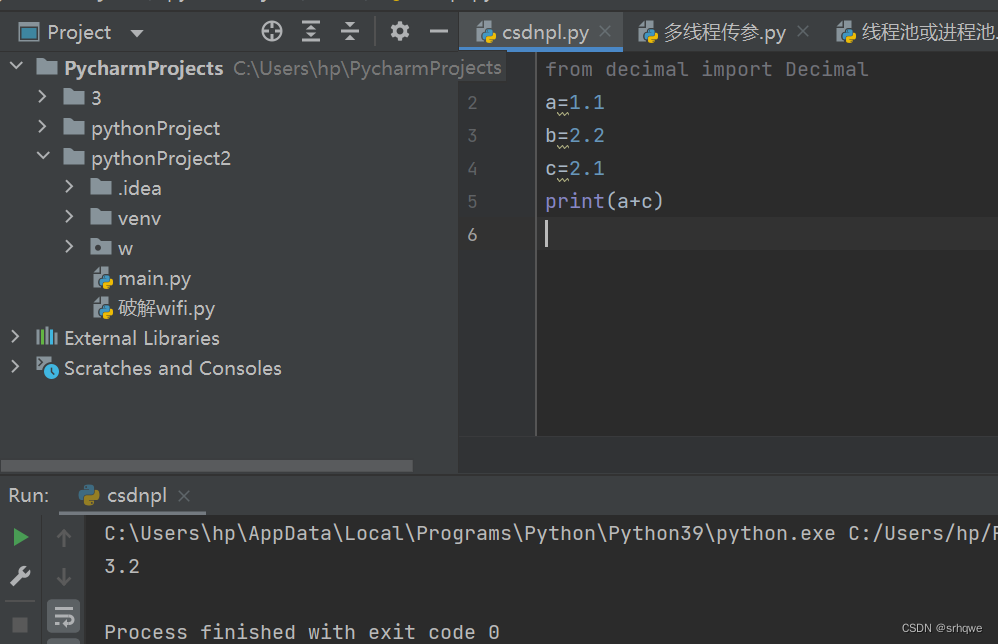
Task: Open Project panel settings gear
Action: point(399,31)
